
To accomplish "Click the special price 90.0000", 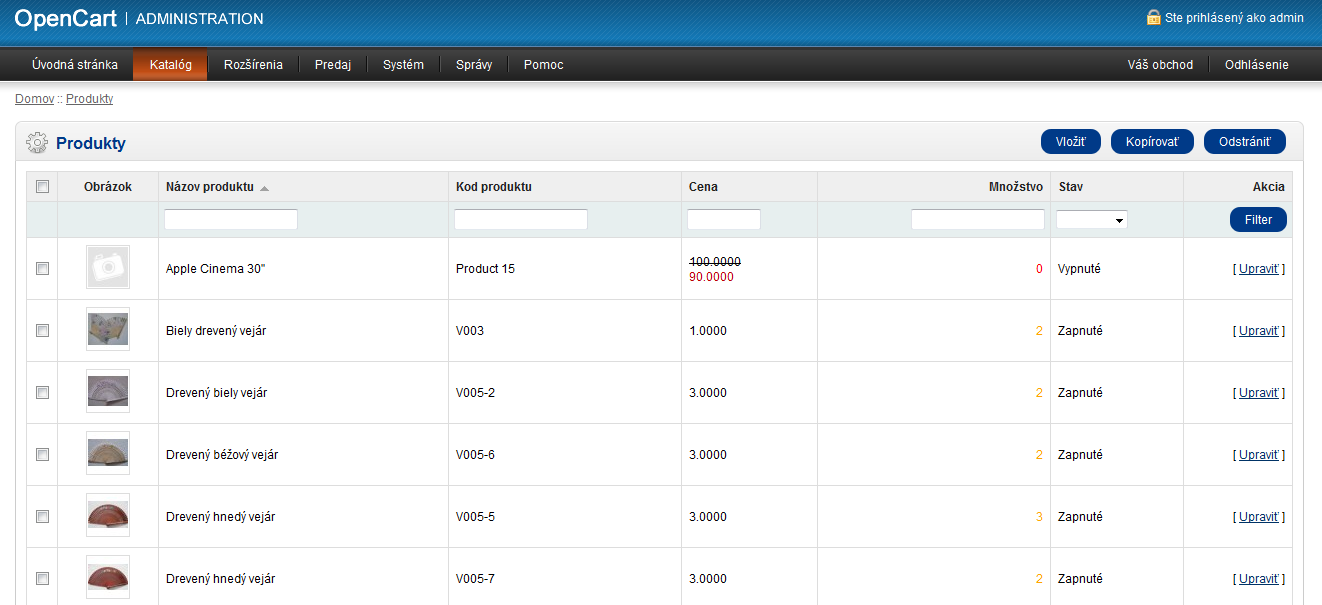I will pyautogui.click(x=711, y=277).
